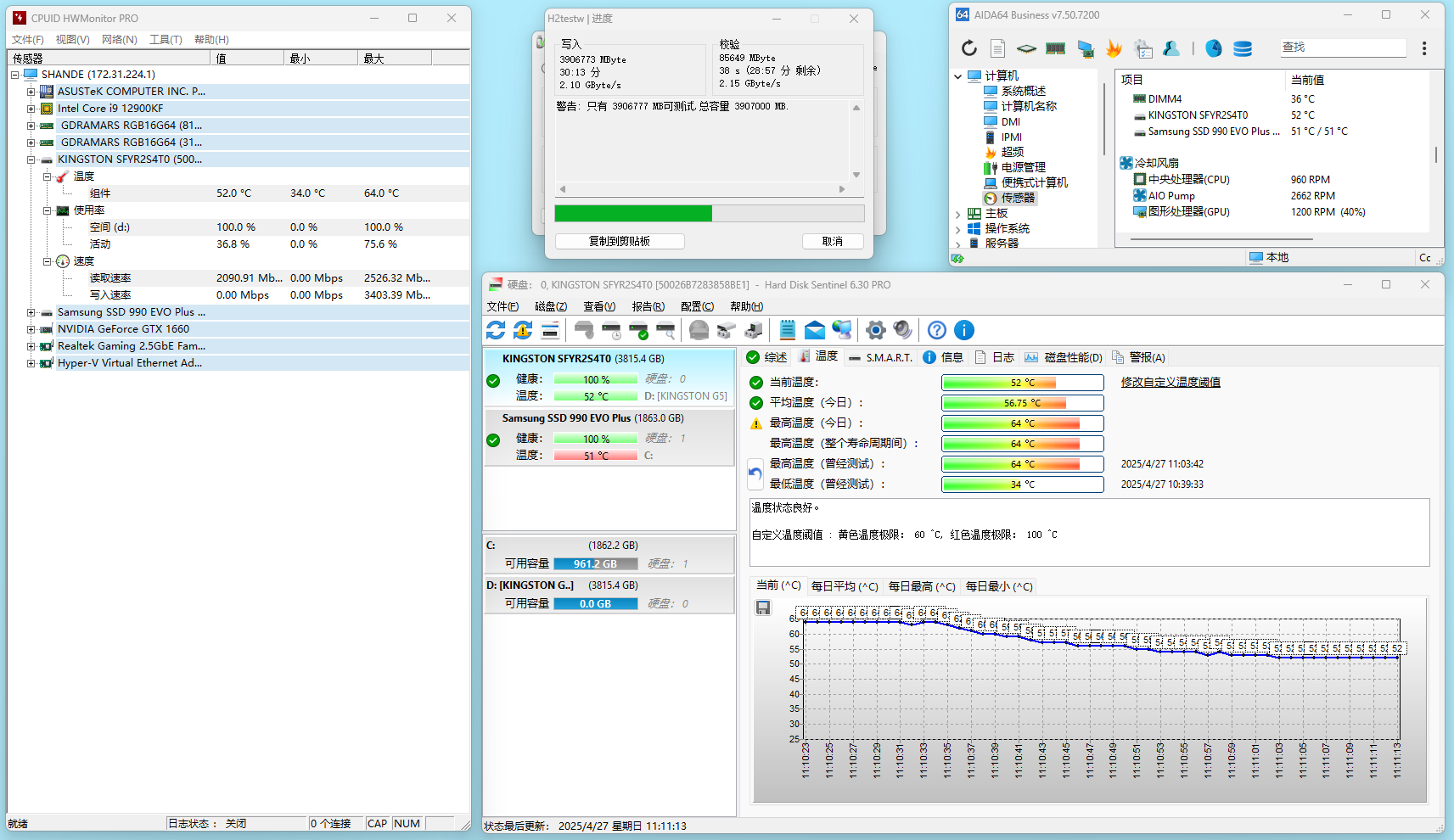This screenshot has width=1454, height=840.
Task: Click the 查找 search field in AIDA64
Action: coord(1341,48)
